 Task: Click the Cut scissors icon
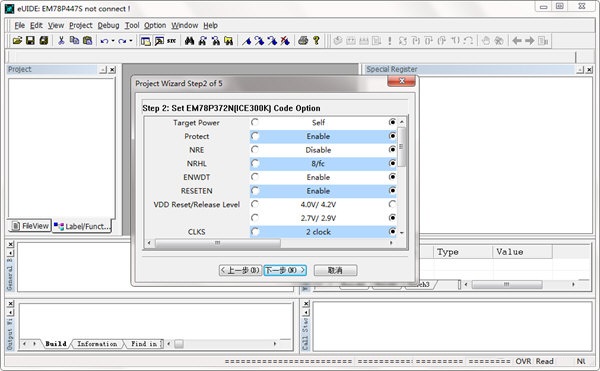[61, 40]
